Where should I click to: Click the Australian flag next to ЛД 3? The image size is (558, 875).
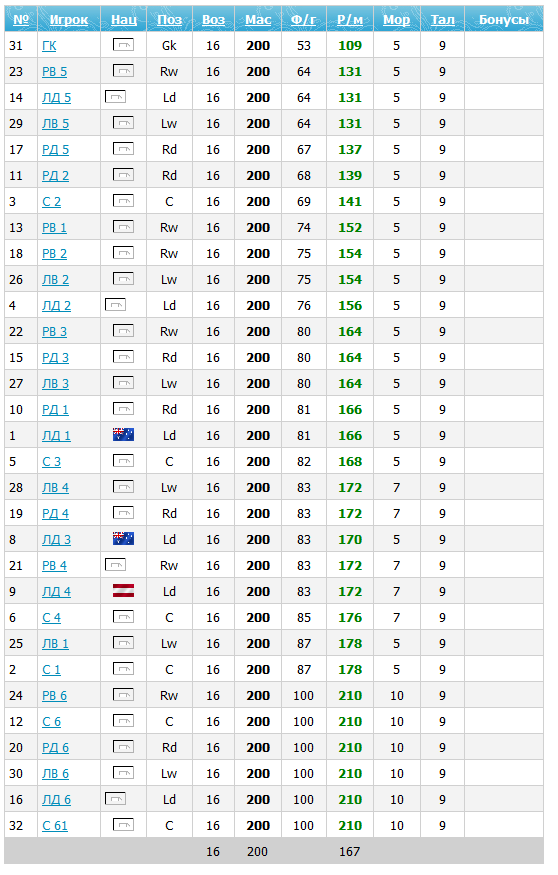(x=123, y=539)
